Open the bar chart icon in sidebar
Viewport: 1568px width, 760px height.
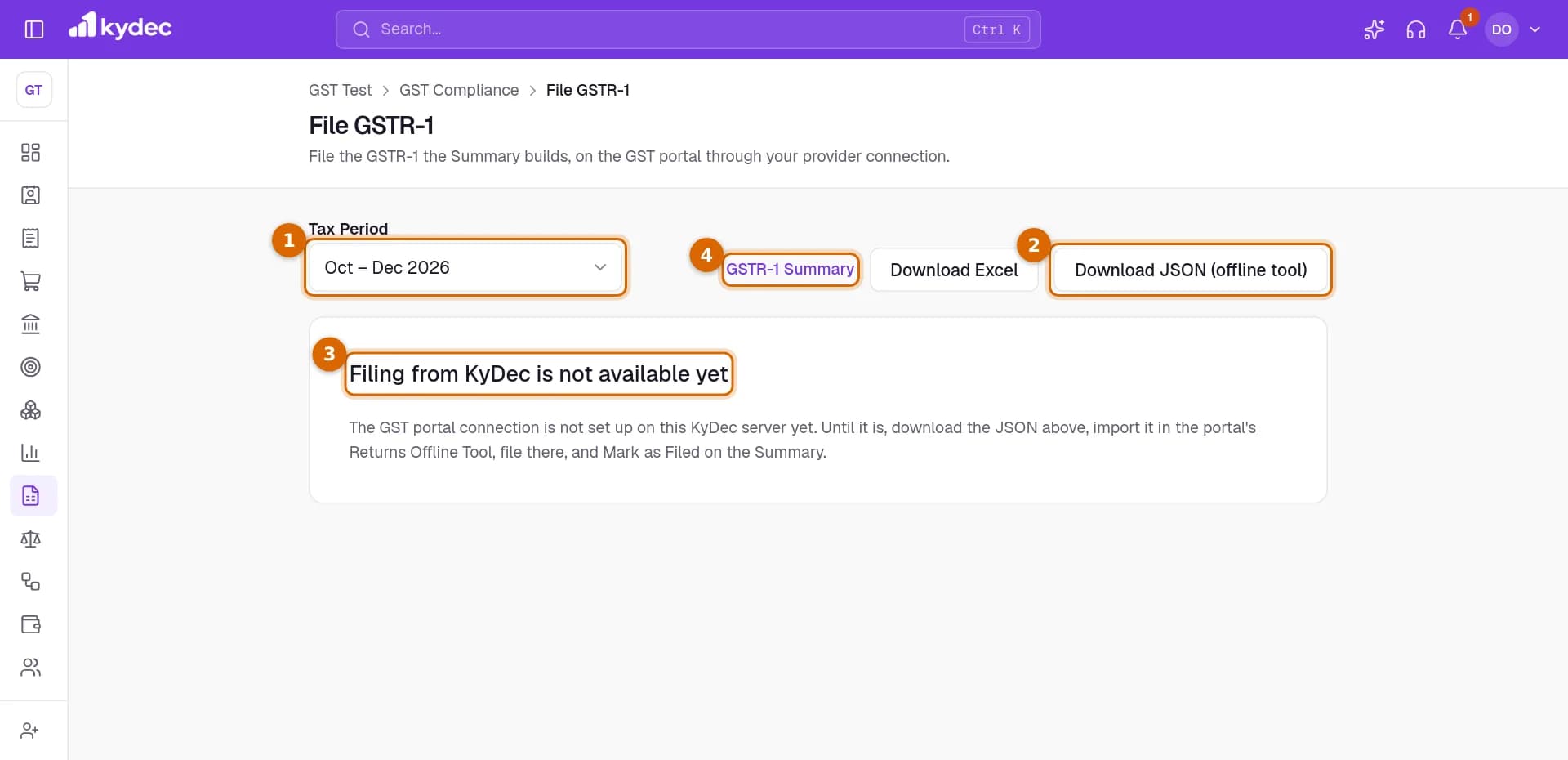point(30,453)
